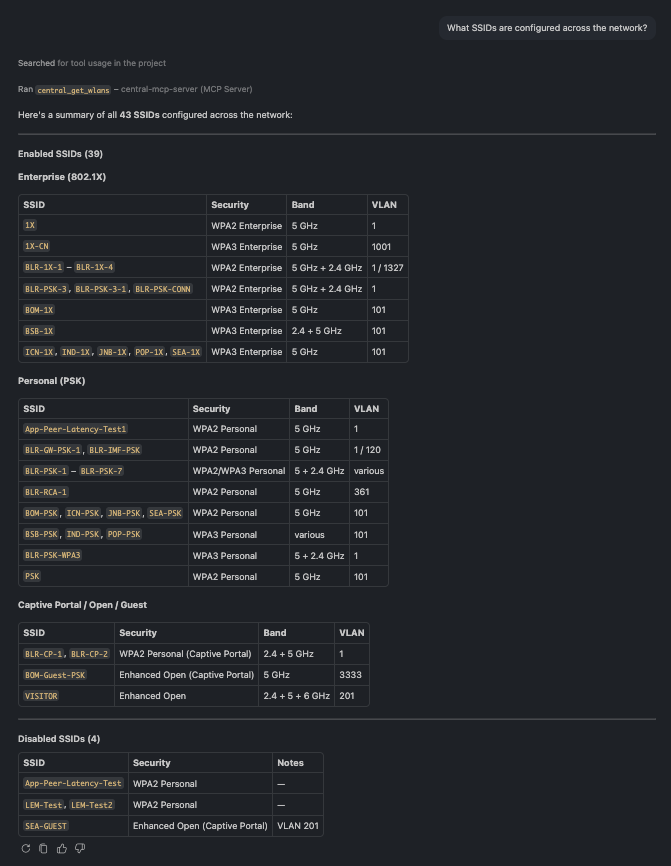671x866 pixels.
Task: Click the BOM-PSK SSID tag
Action: click(x=41, y=513)
